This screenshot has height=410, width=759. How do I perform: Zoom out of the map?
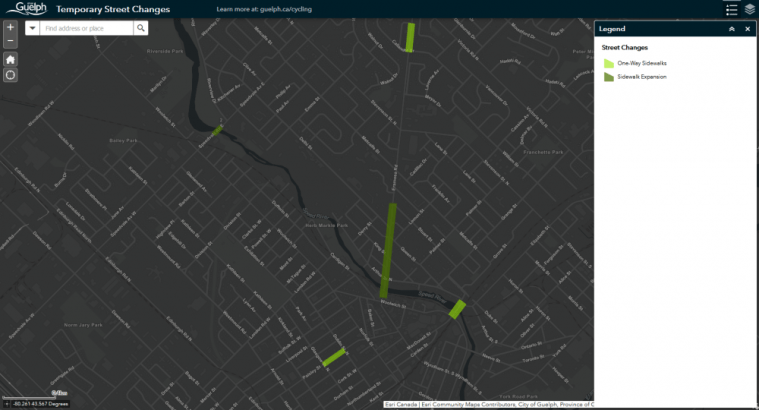(10, 42)
